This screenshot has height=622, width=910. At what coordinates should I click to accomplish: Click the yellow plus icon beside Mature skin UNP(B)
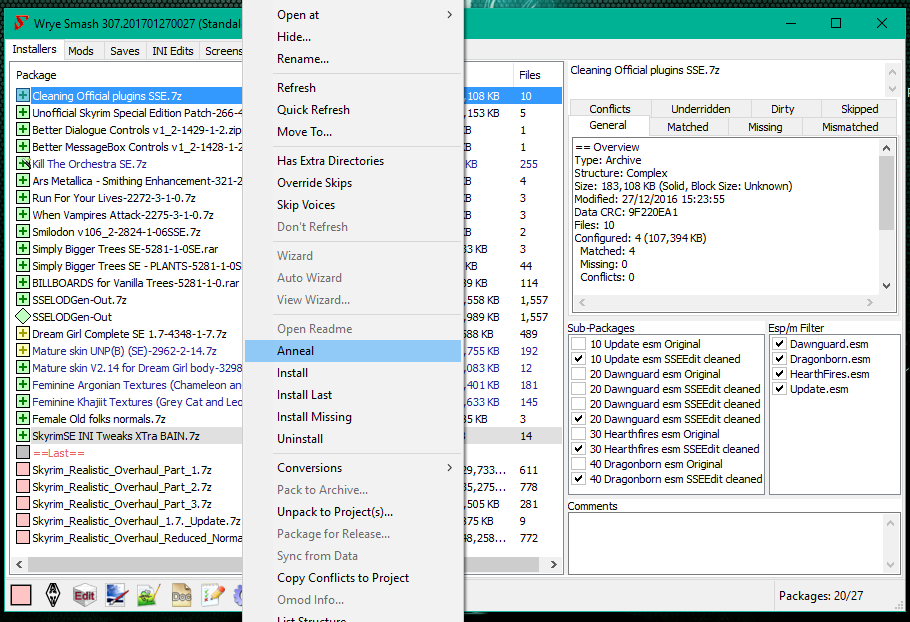click(23, 351)
